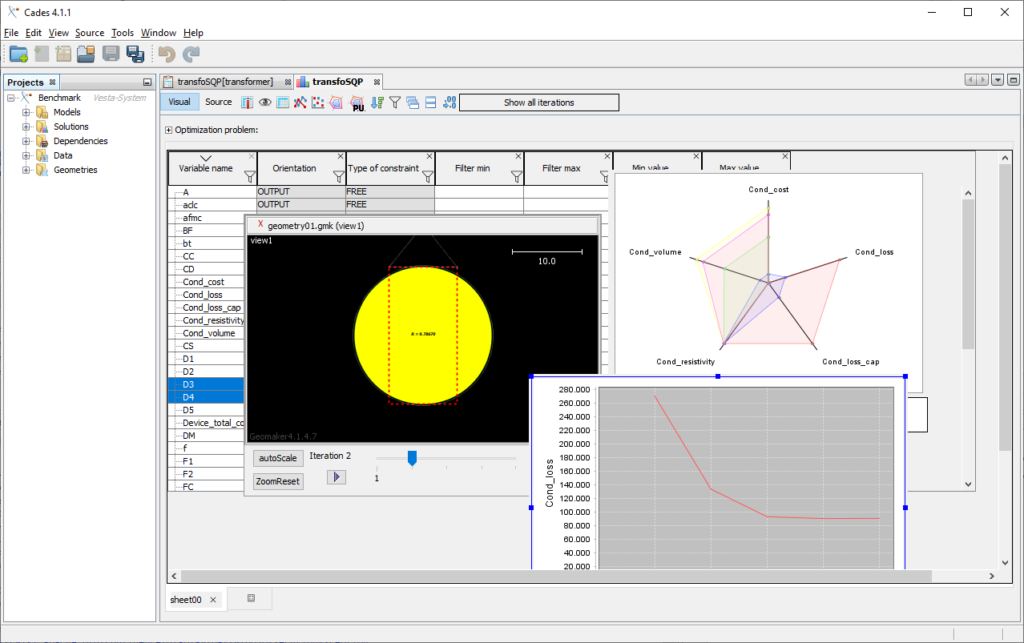Image resolution: width=1024 pixels, height=643 pixels.
Task: Click the New Package (box with plus) icon
Action: click(x=63, y=54)
